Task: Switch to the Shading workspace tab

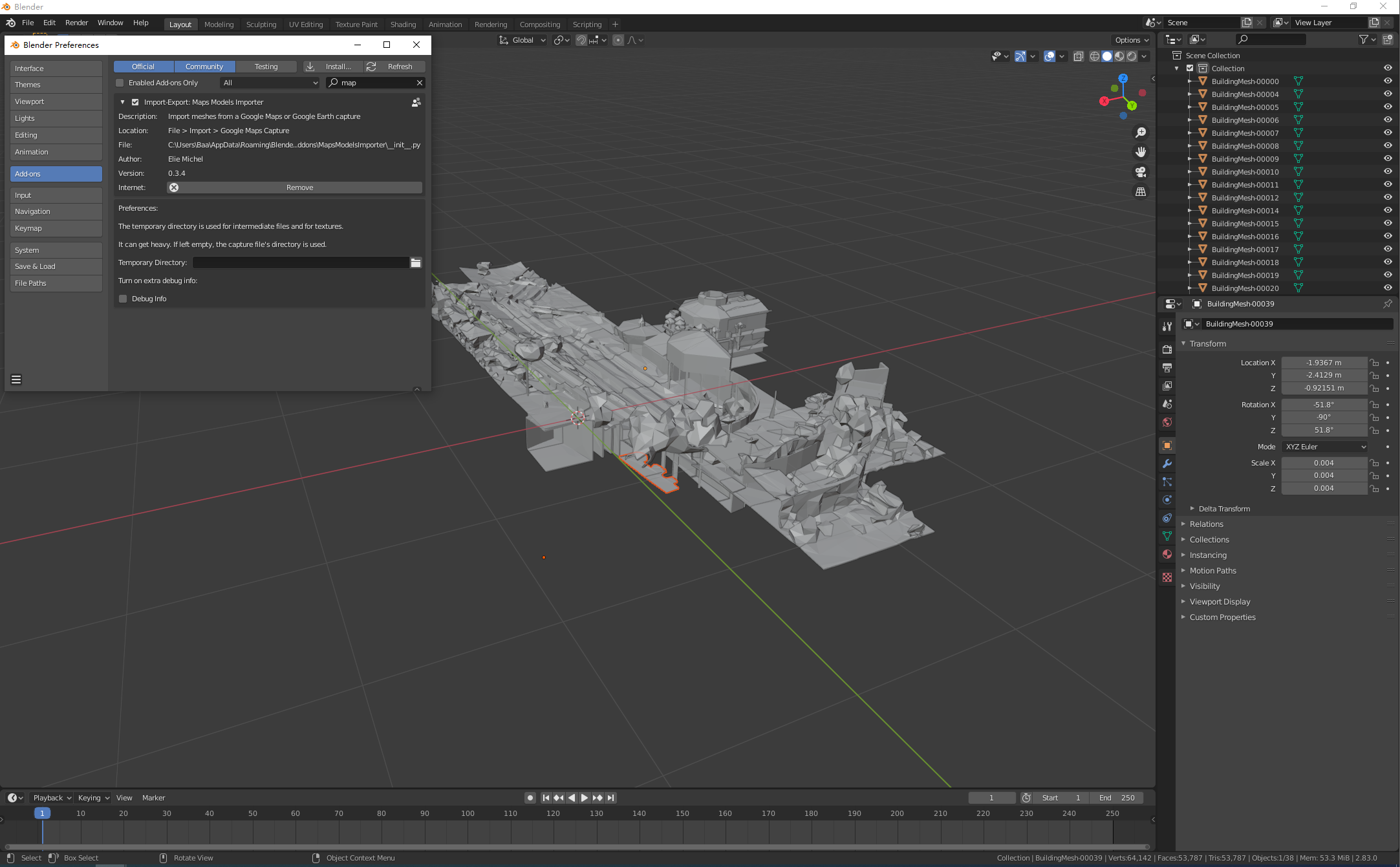Action: click(x=403, y=25)
